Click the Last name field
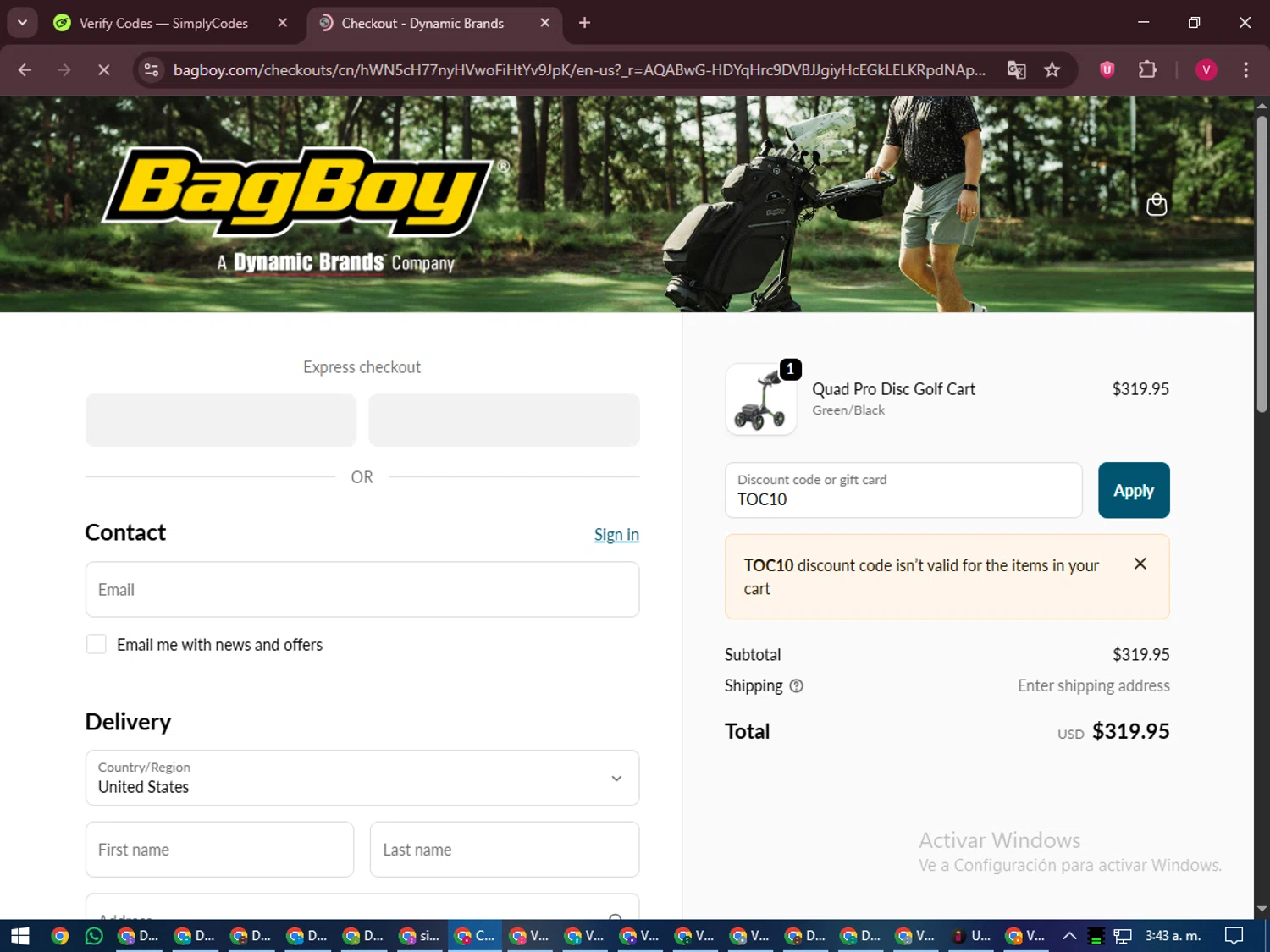The height and width of the screenshot is (952, 1270). click(505, 850)
